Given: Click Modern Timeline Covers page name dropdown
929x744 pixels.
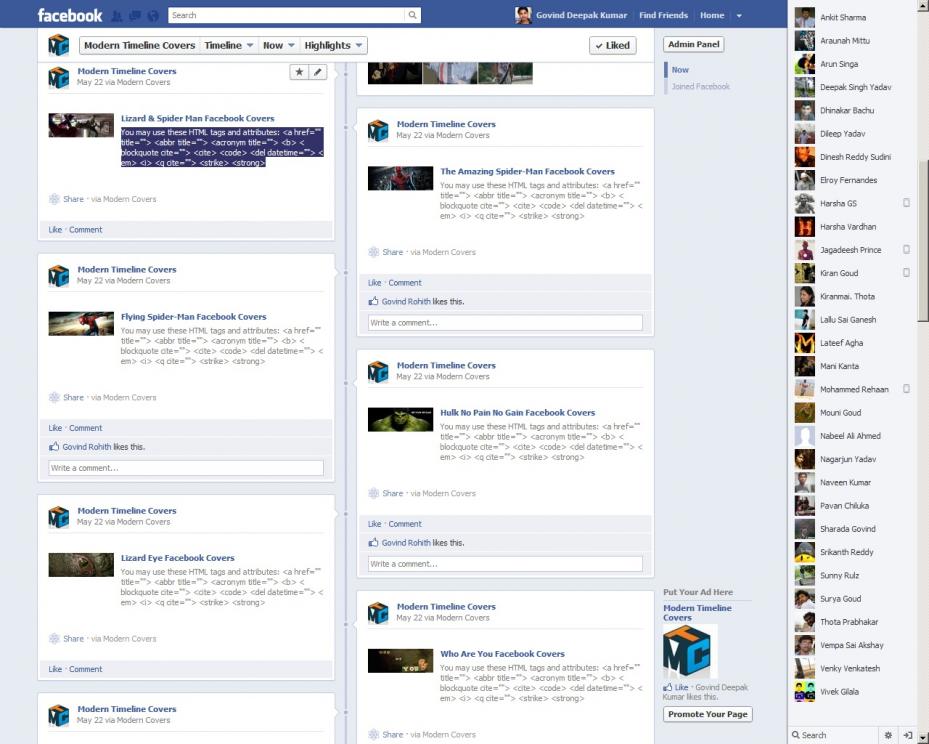Looking at the screenshot, I should 139,46.
